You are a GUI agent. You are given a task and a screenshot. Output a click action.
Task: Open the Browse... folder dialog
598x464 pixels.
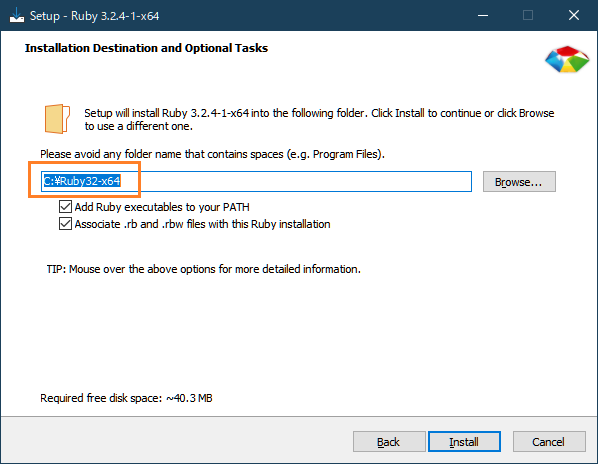[519, 182]
